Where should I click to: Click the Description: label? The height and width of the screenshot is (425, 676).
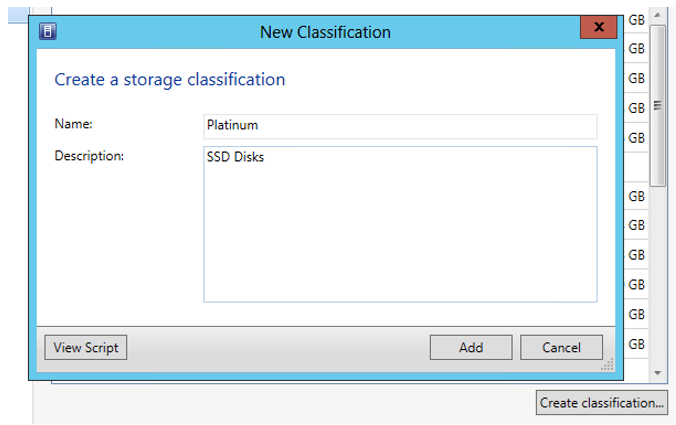[89, 155]
